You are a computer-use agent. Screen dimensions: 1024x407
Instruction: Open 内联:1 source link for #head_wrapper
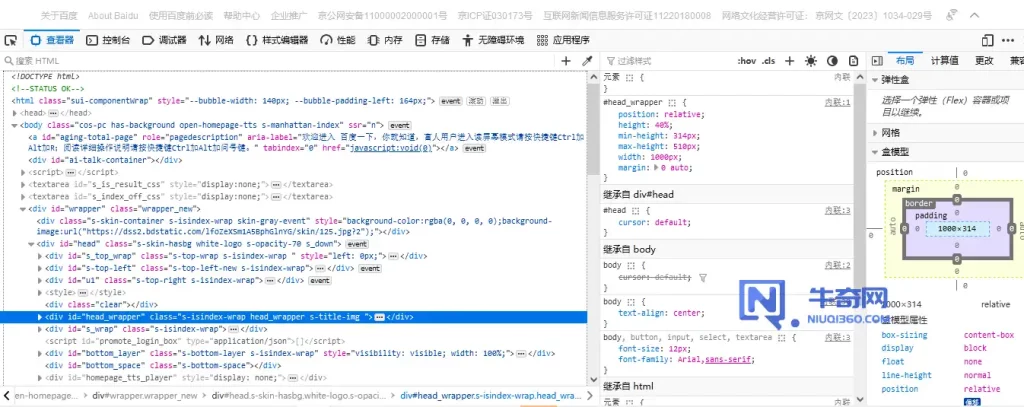click(x=838, y=103)
